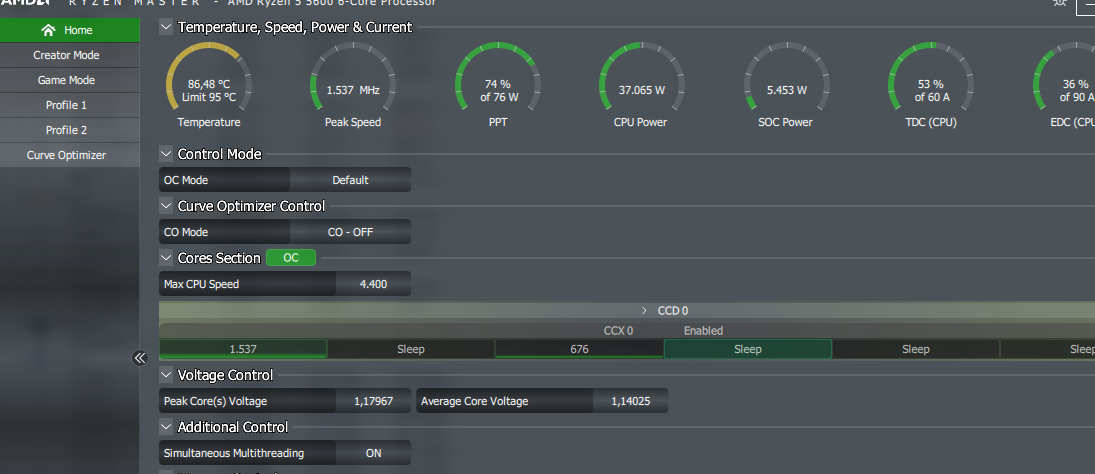Toggle the green OC badge in Cores Section
Image resolution: width=1095 pixels, height=474 pixels.
[x=291, y=258]
